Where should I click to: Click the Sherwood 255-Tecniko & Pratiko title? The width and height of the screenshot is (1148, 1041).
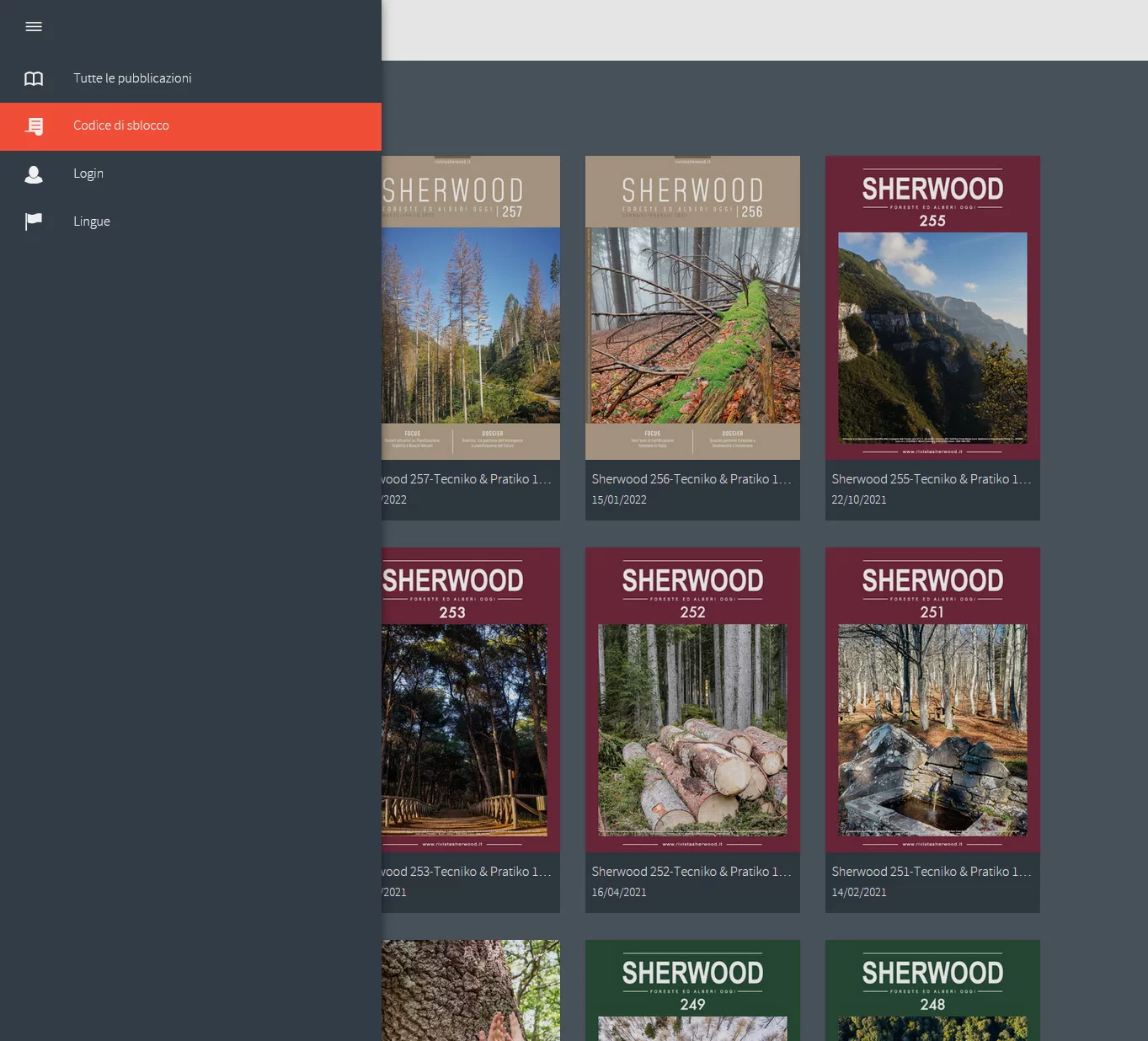click(x=931, y=479)
